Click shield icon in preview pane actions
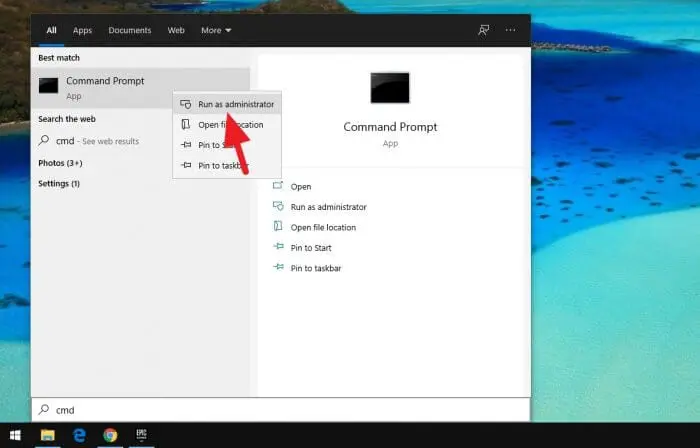 pos(278,206)
